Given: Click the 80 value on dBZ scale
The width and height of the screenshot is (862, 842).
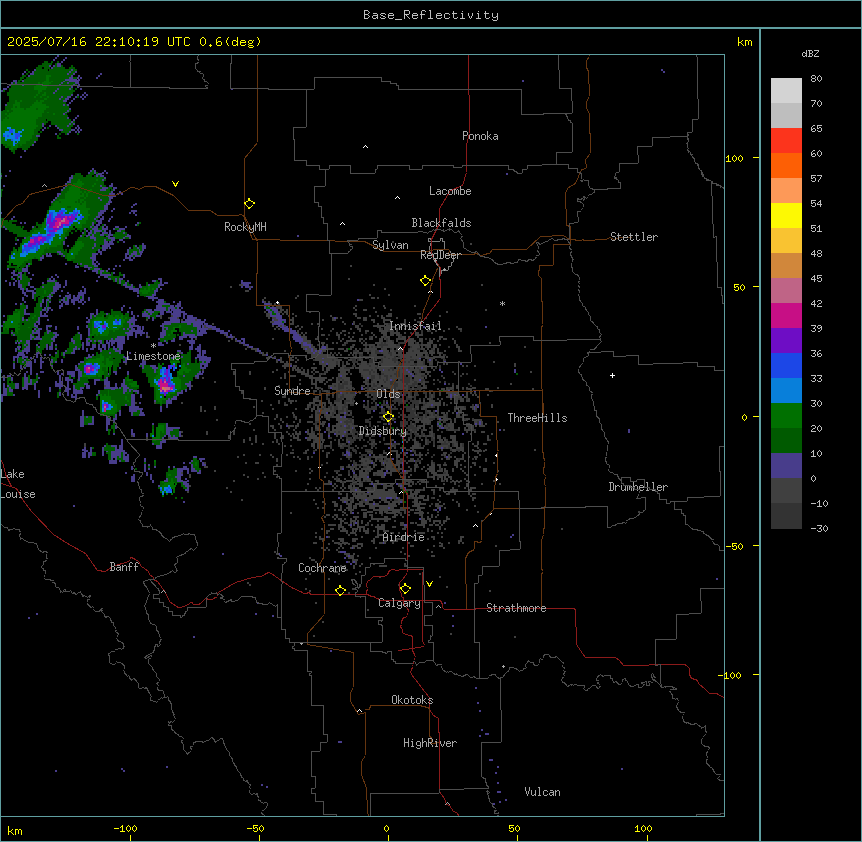Looking at the screenshot, I should click(x=816, y=79).
